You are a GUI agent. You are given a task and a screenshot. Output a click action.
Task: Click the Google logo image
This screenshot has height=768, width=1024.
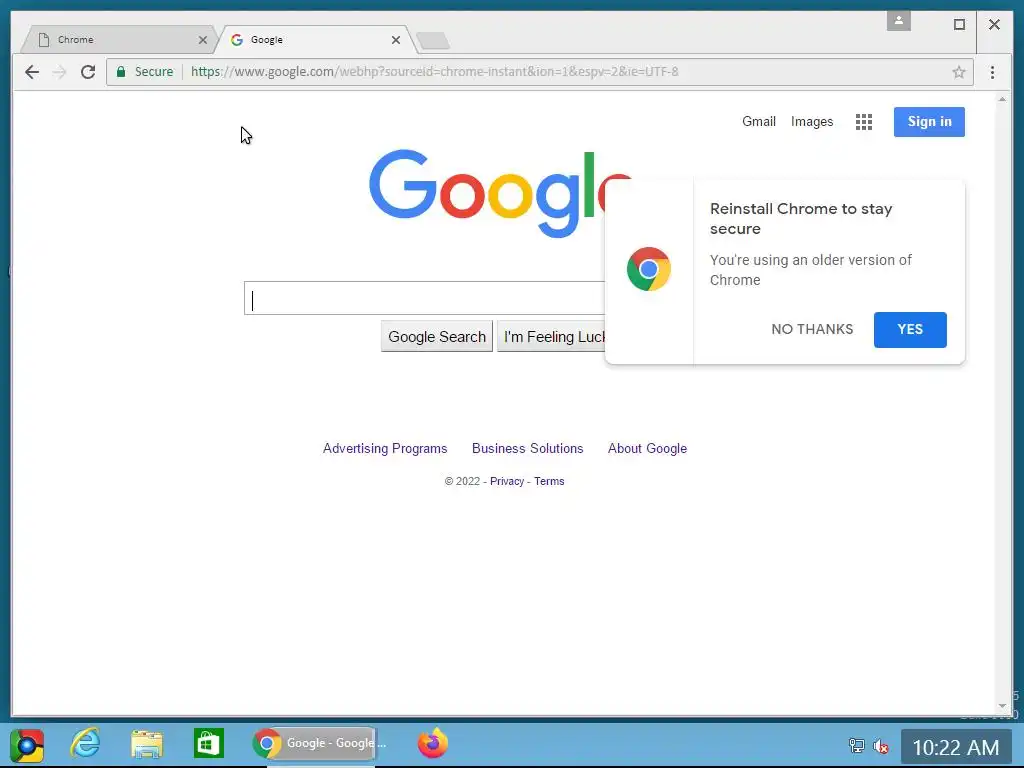tap(500, 194)
